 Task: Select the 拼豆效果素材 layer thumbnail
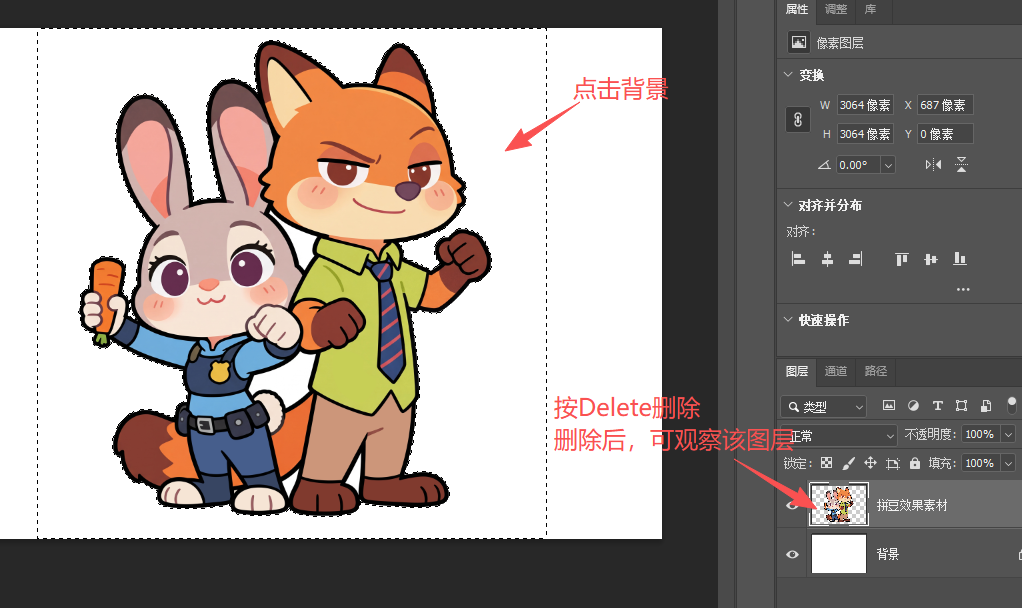pos(839,504)
